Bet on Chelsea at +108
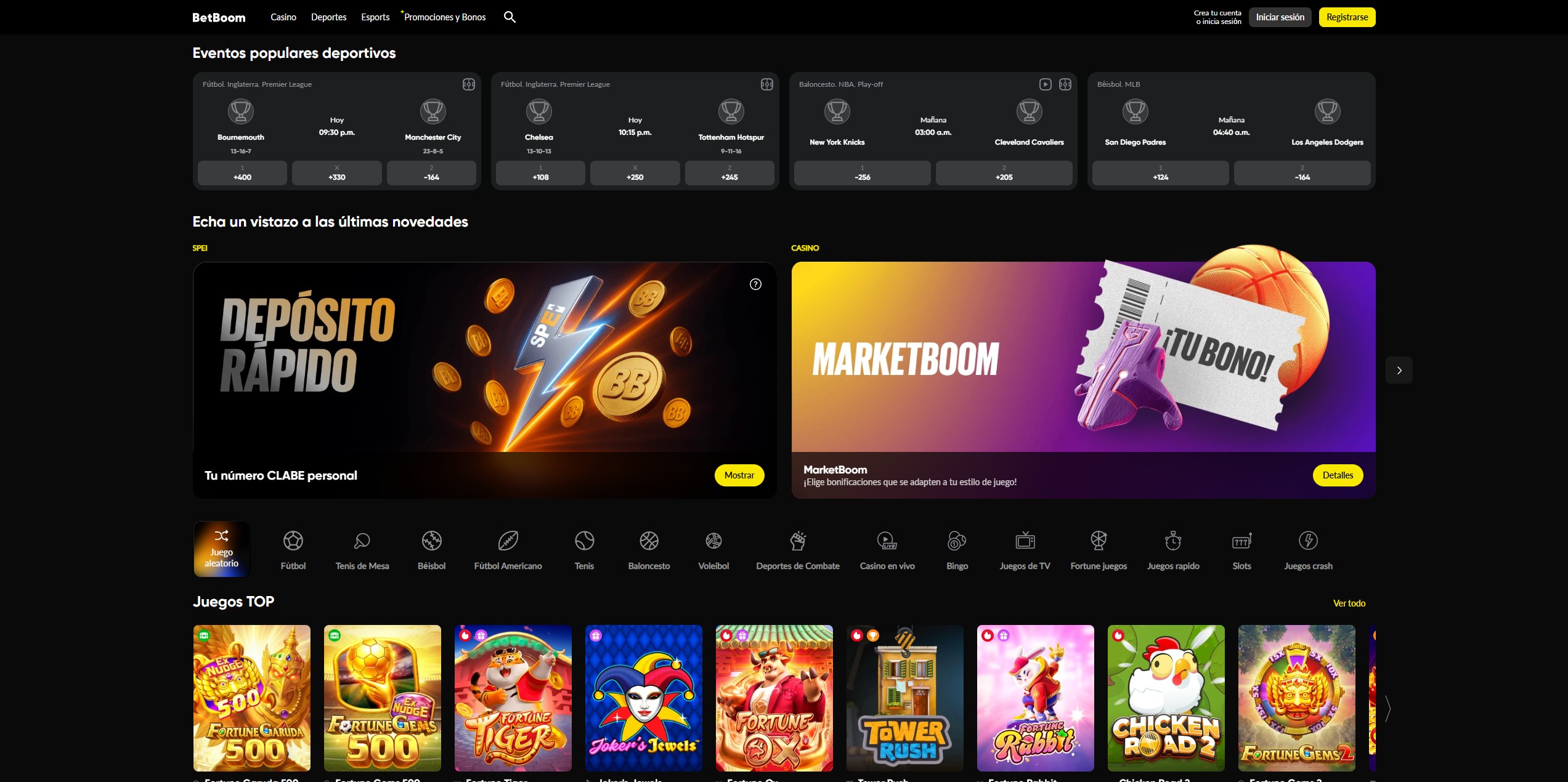1568x782 pixels. [x=540, y=173]
